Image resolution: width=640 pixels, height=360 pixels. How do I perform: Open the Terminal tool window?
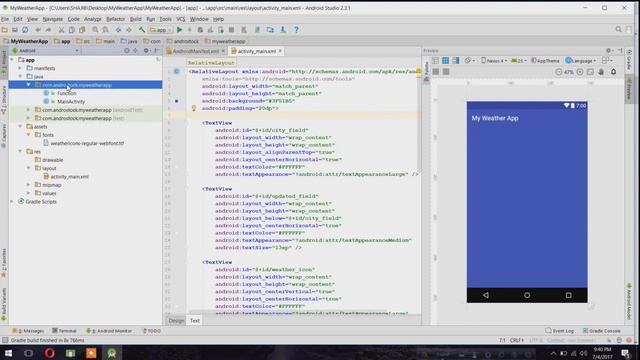64,331
